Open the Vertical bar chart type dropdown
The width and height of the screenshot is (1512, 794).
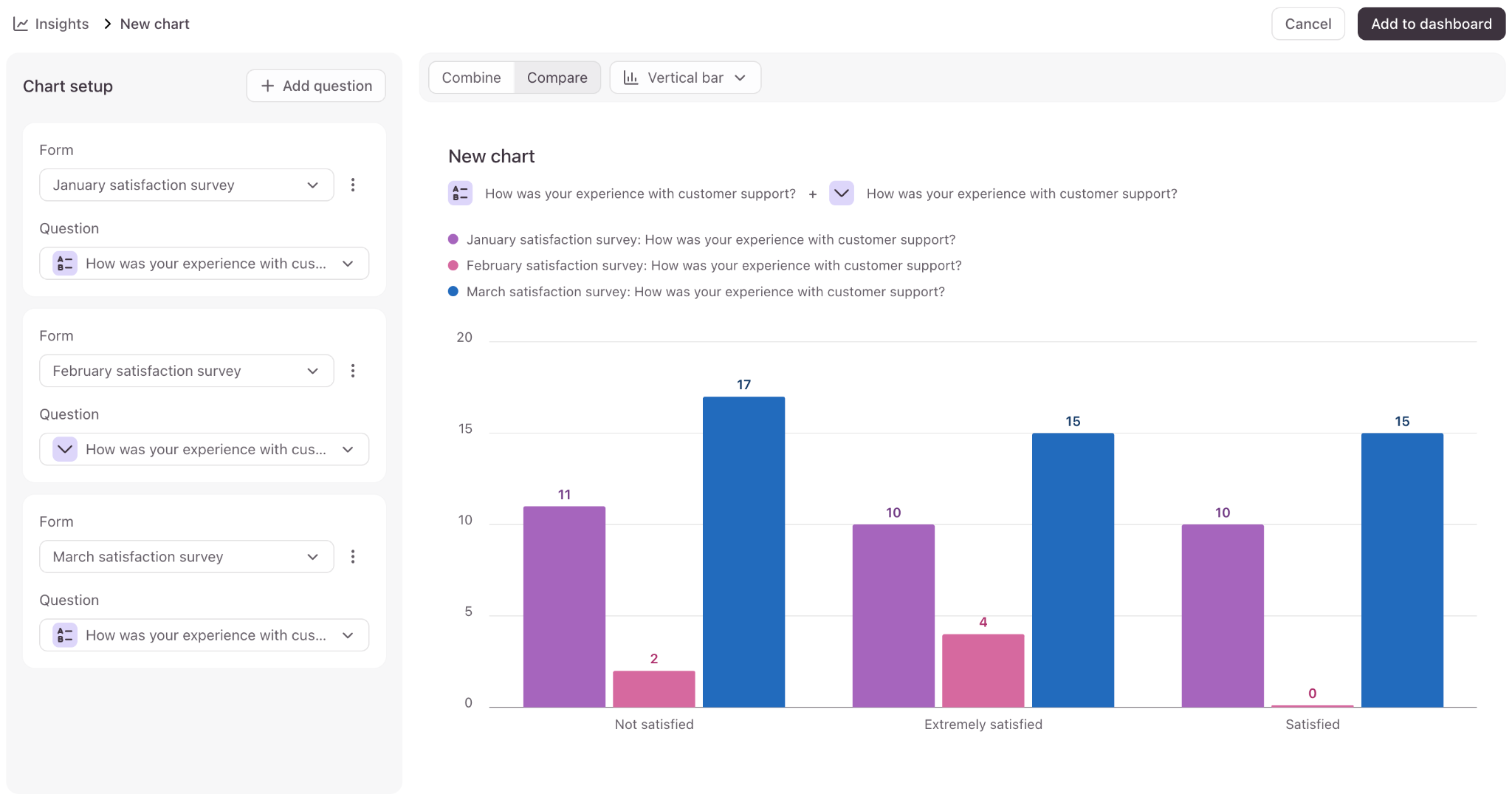coord(685,78)
